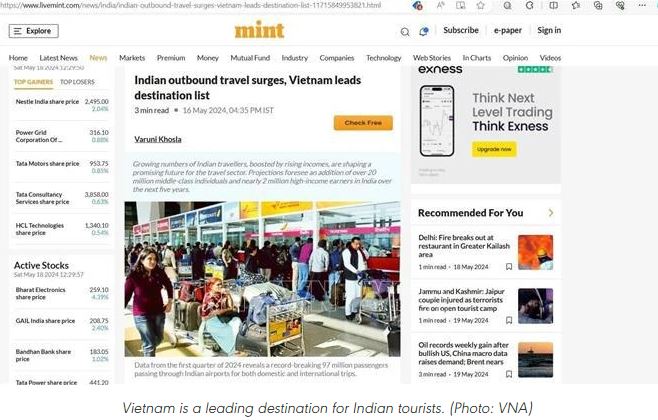Open author Varuni Khosla's profile link
The image size is (658, 420).
pos(158,139)
